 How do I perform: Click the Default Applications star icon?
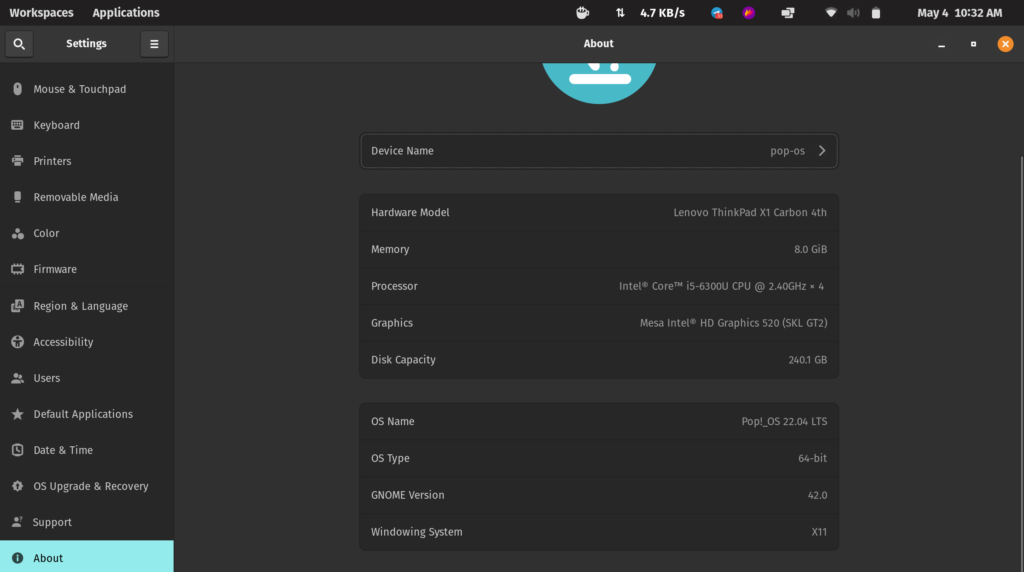tap(18, 414)
